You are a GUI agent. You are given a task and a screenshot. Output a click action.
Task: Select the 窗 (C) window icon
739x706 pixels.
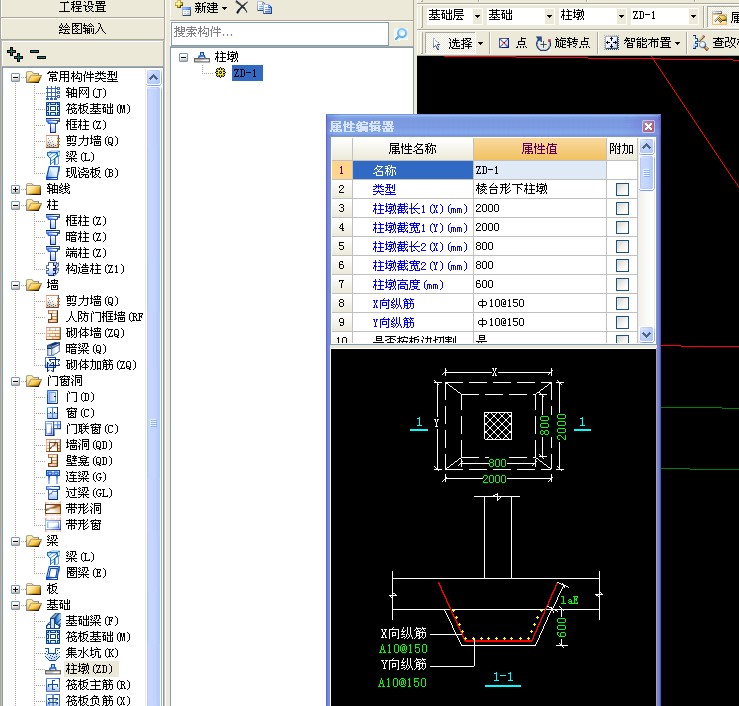(53, 413)
